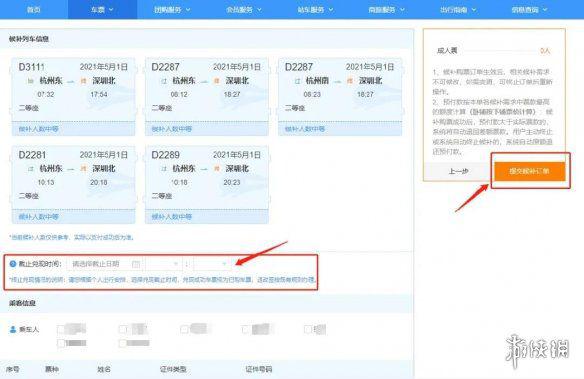Open the hour dropdown for the deadline time
This screenshot has height=379, width=584.
(x=164, y=264)
